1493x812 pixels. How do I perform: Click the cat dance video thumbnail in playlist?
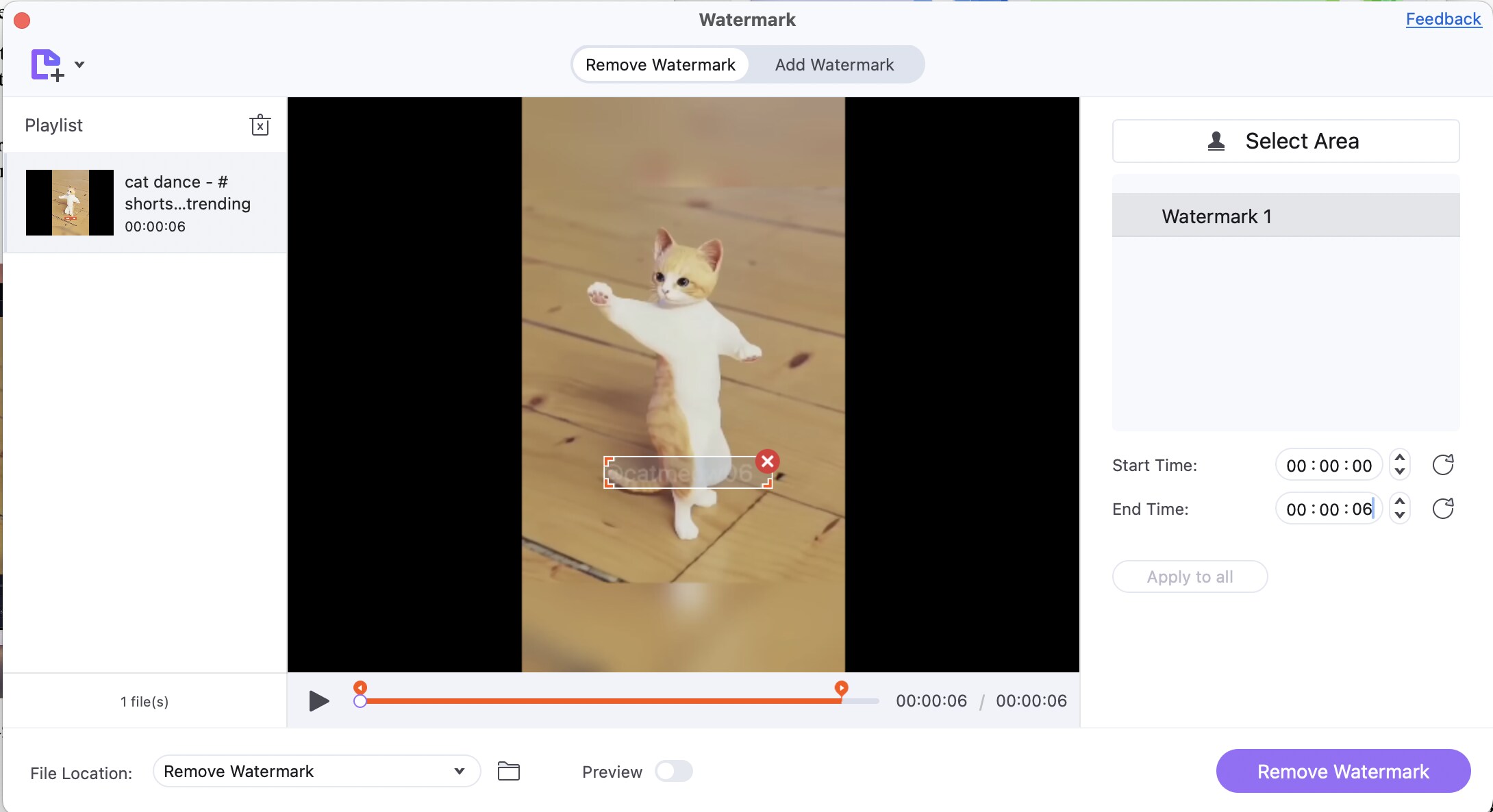(x=69, y=201)
